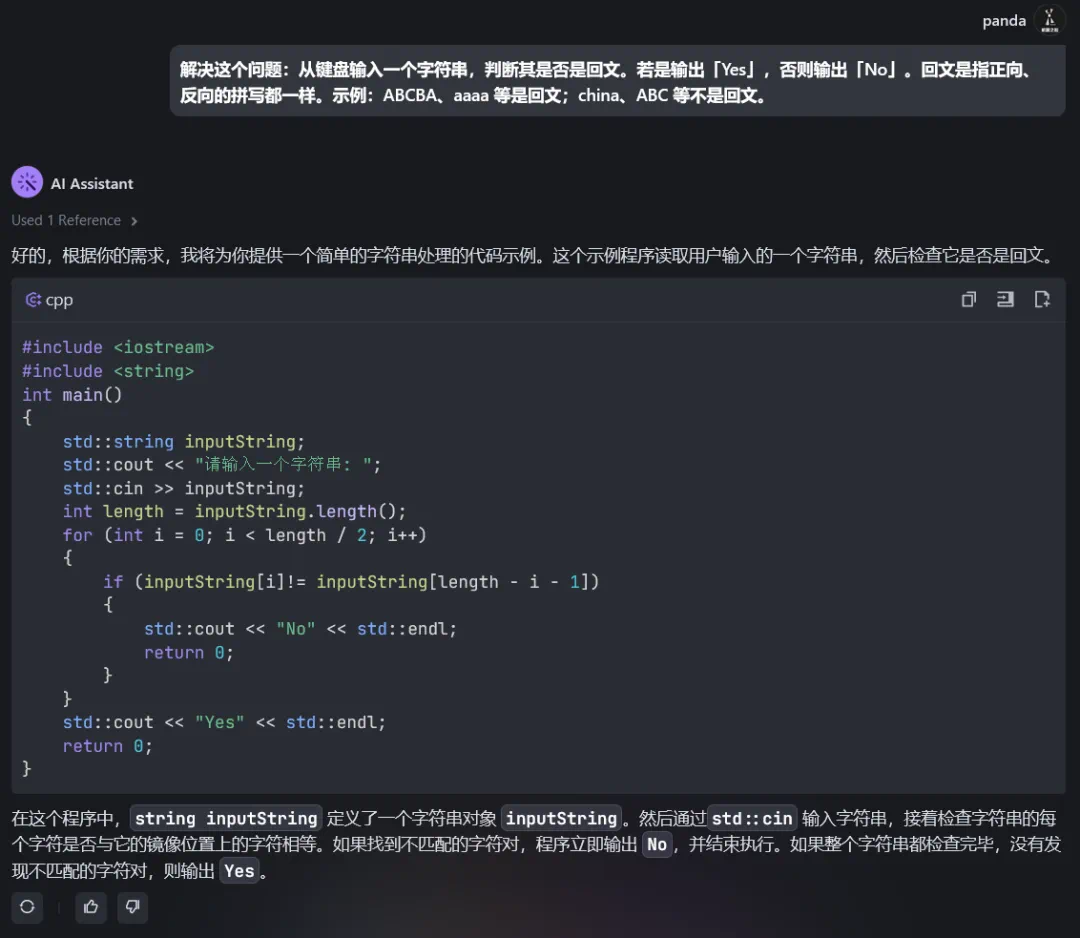Open the Used 1 Reference label

click(x=66, y=221)
